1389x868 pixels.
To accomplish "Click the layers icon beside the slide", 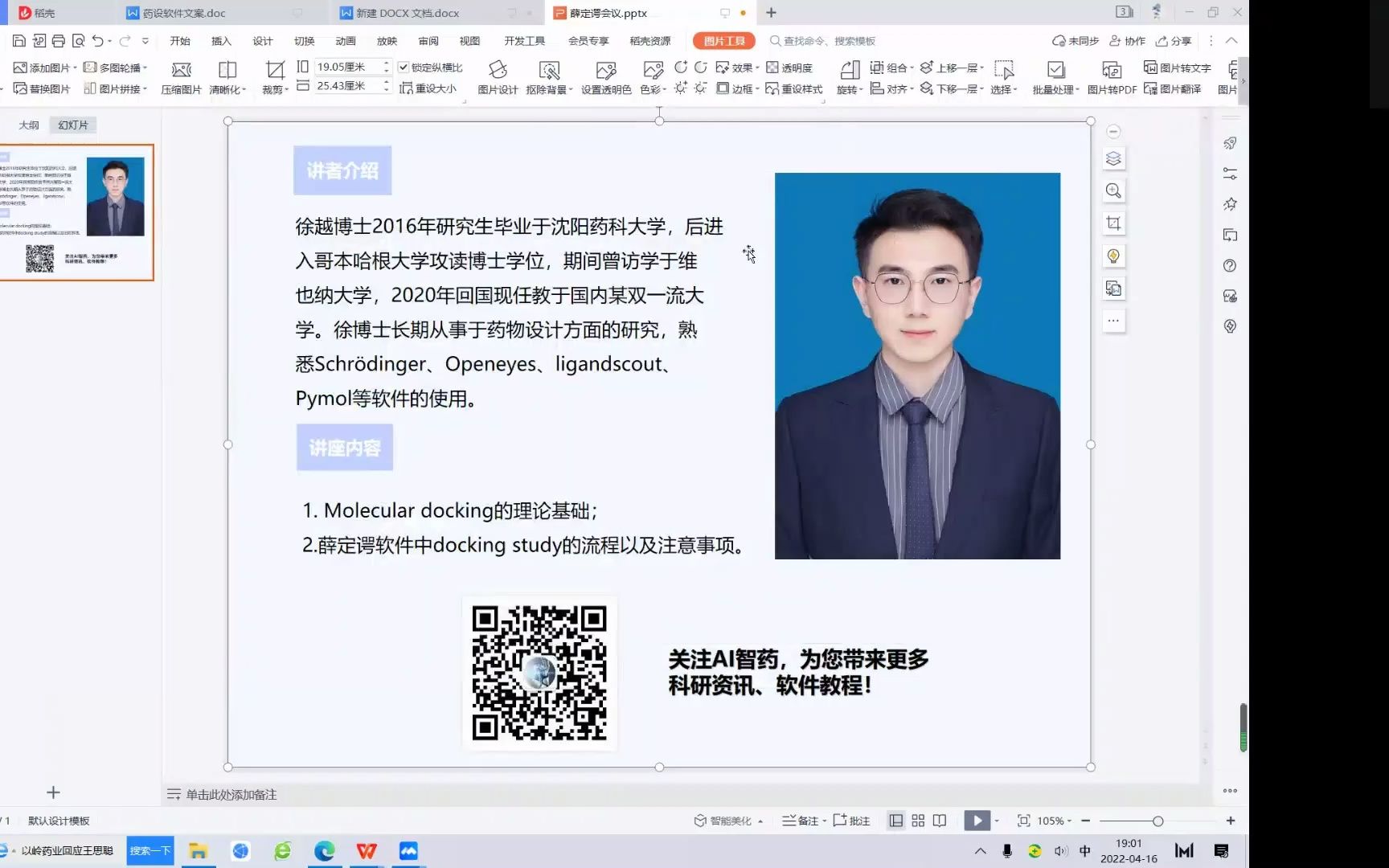I will point(1113,159).
